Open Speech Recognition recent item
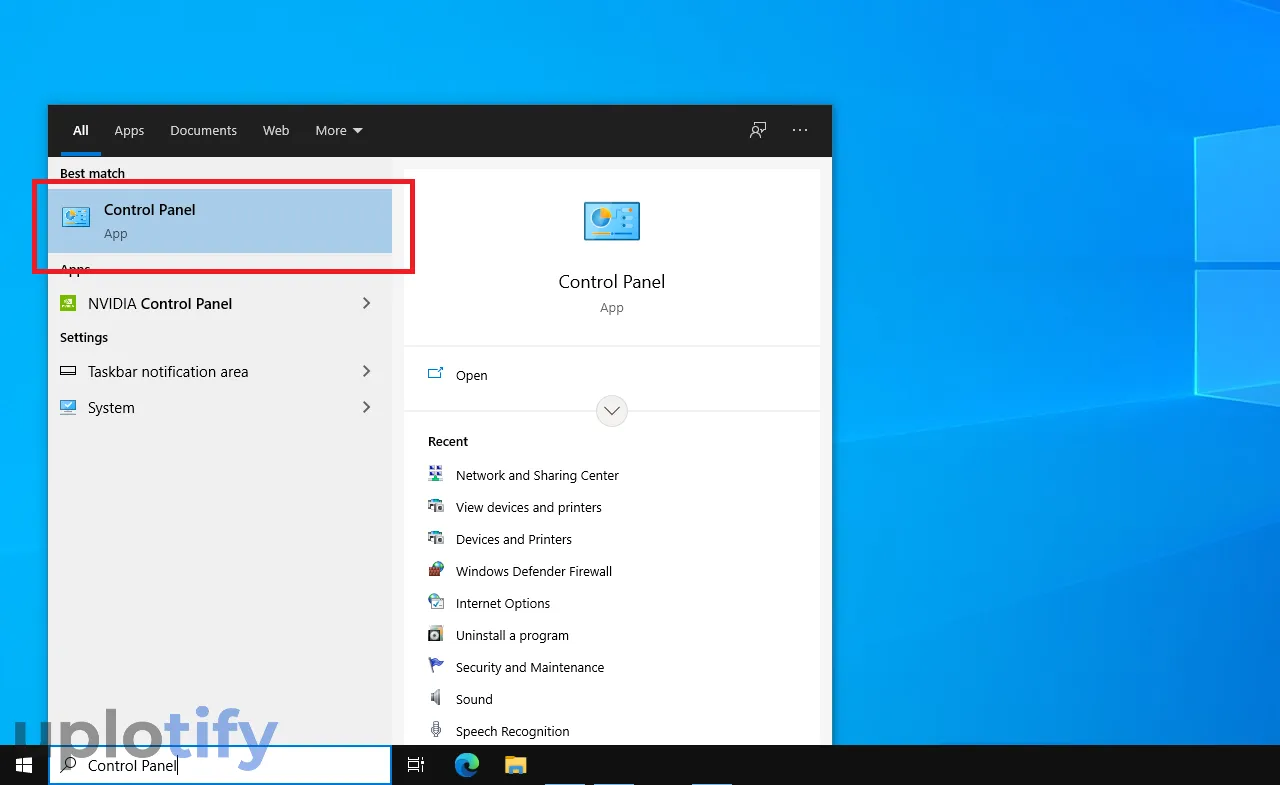The height and width of the screenshot is (785, 1280). pos(512,731)
